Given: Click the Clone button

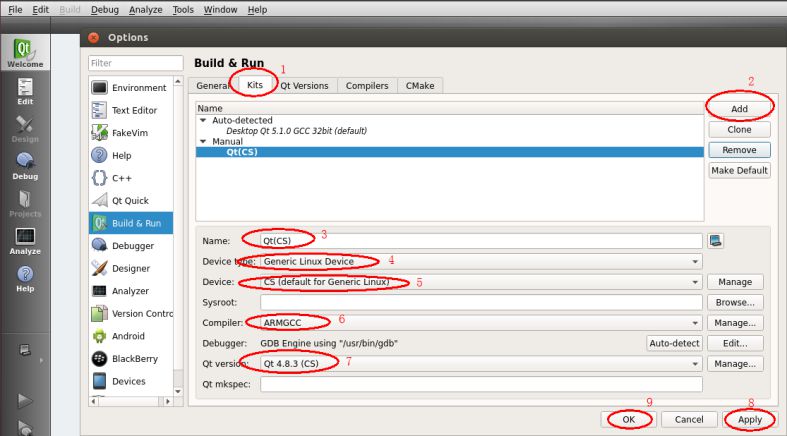Looking at the screenshot, I should click(x=739, y=129).
